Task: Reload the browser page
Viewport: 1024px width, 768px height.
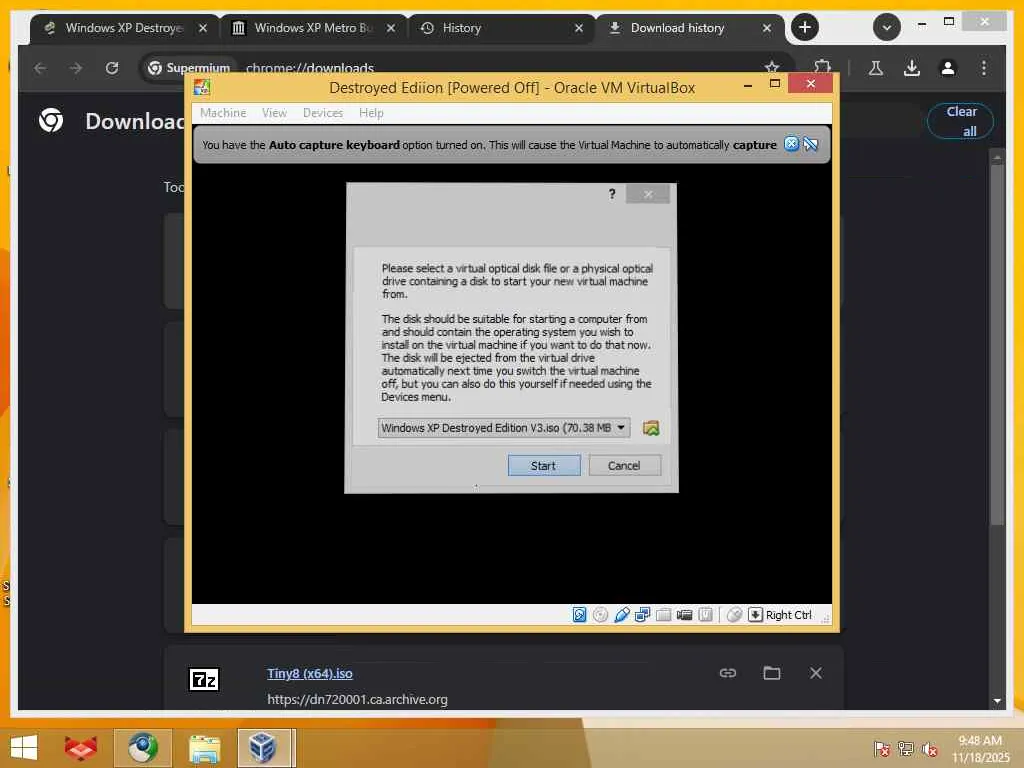Action: coord(112,68)
